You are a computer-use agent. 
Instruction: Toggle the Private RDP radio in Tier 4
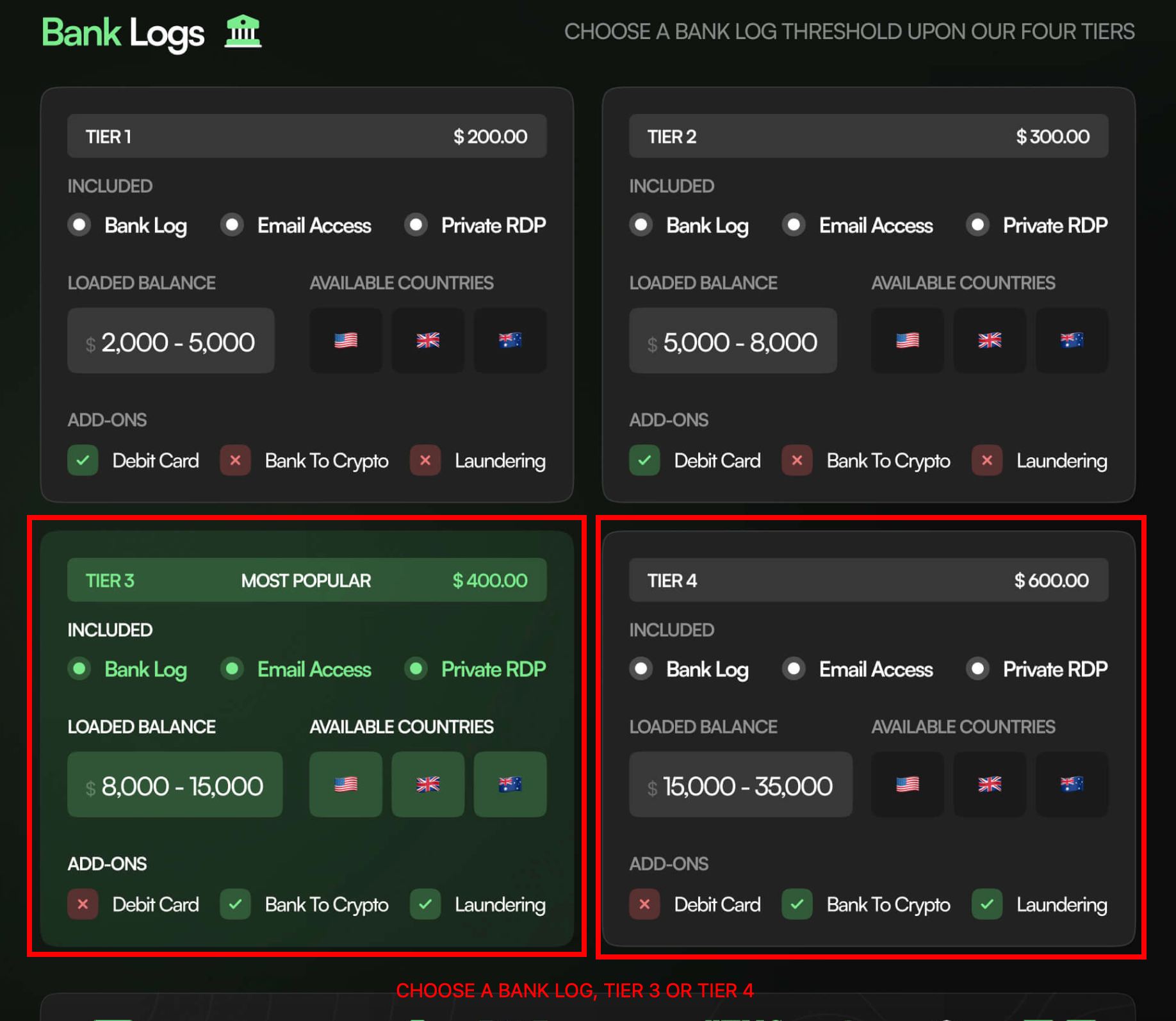click(977, 669)
